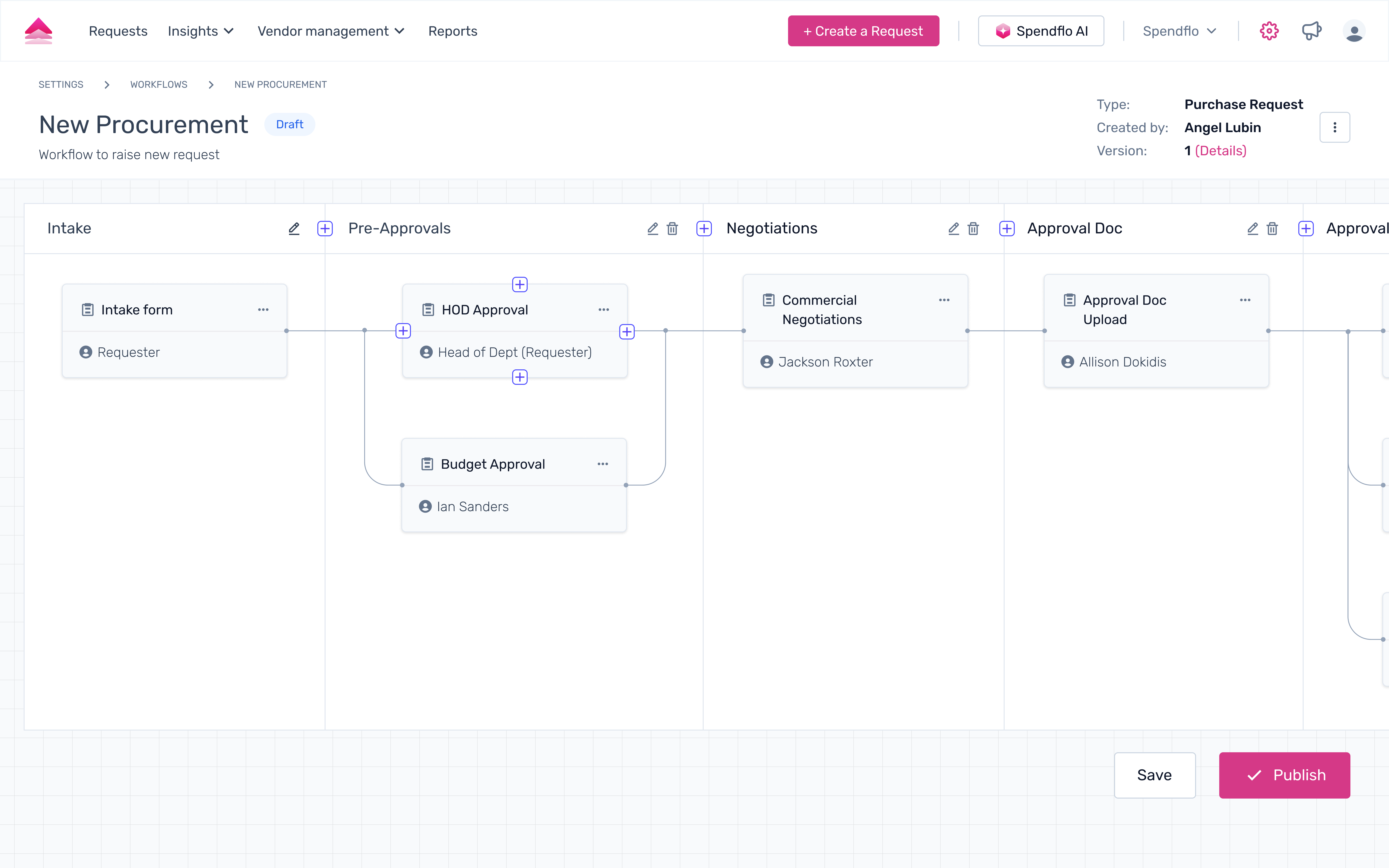Click the Angel Lubin creator name
This screenshot has height=868, width=1389.
[x=1223, y=128]
